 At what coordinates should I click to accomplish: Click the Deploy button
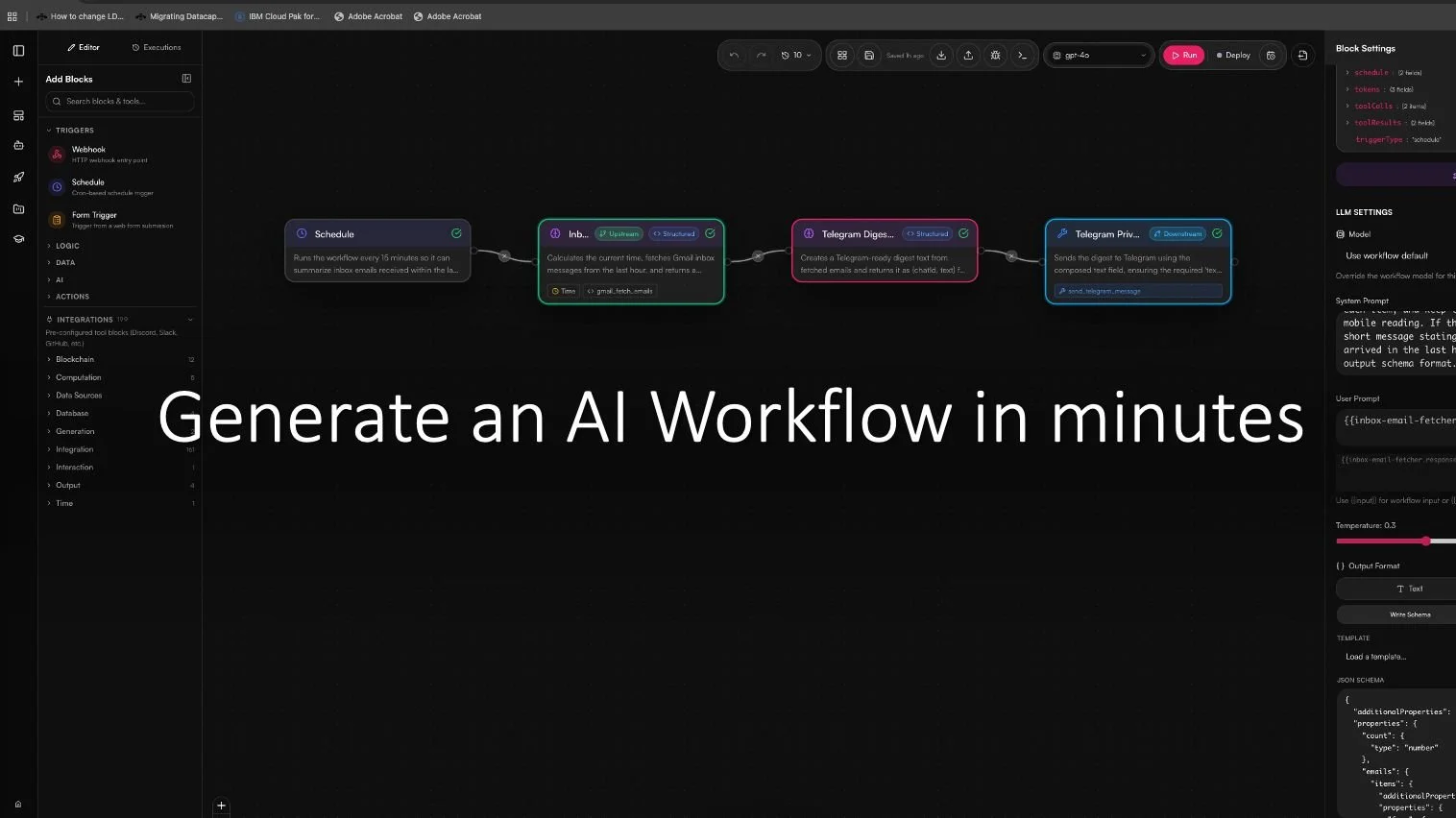[1234, 55]
